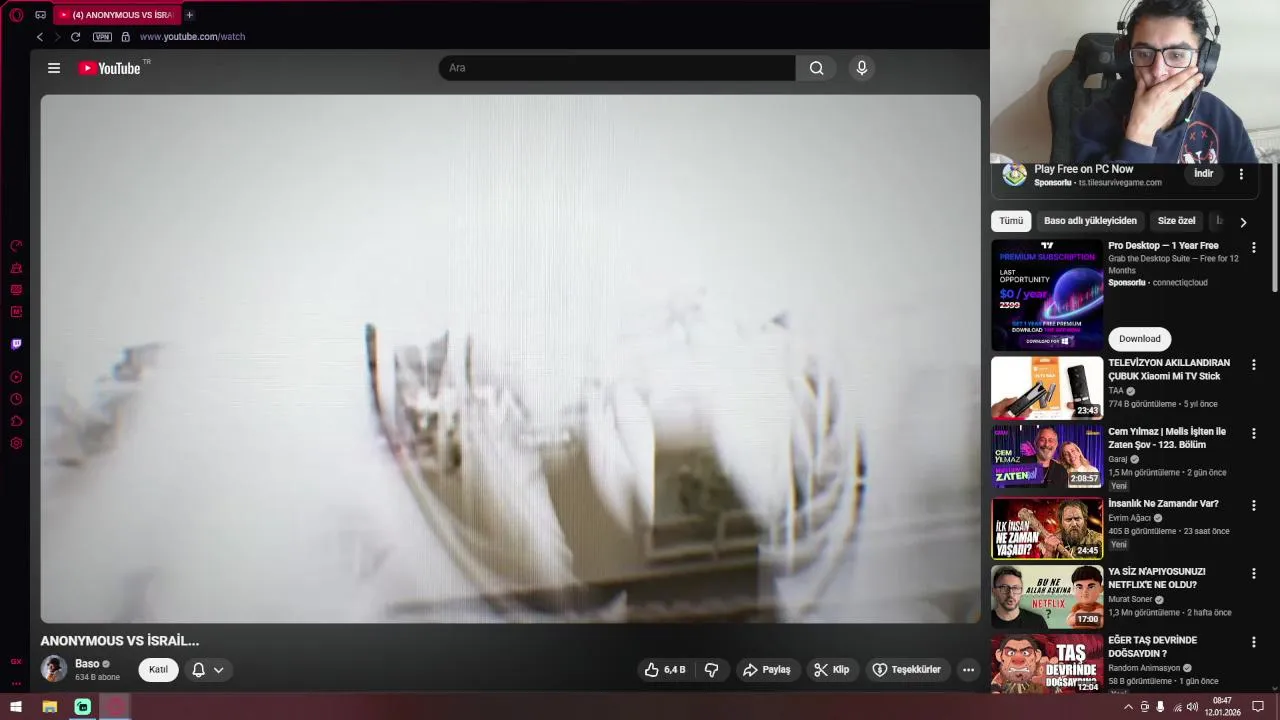This screenshot has height=720, width=1280.
Task: Select the Size özel chip
Action: click(x=1176, y=221)
